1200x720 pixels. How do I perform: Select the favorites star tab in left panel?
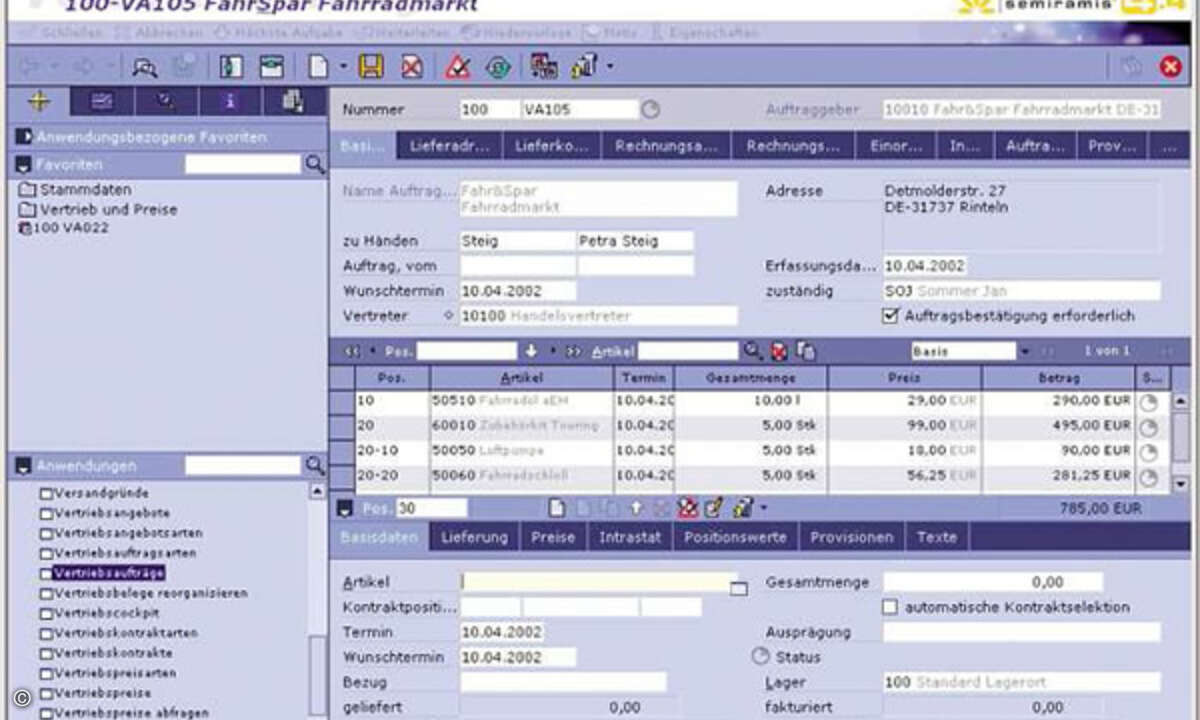[x=38, y=101]
